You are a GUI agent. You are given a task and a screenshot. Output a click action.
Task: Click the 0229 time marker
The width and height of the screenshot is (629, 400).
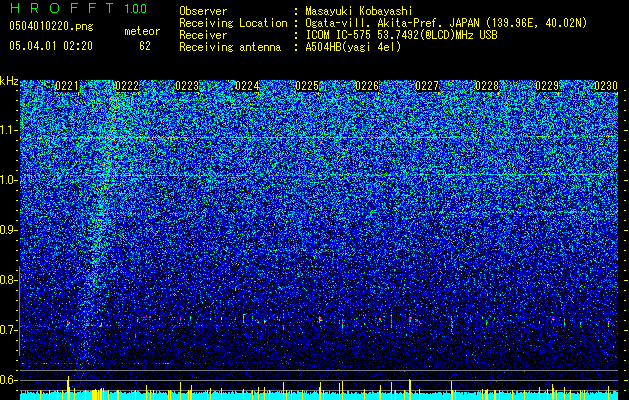(x=547, y=86)
